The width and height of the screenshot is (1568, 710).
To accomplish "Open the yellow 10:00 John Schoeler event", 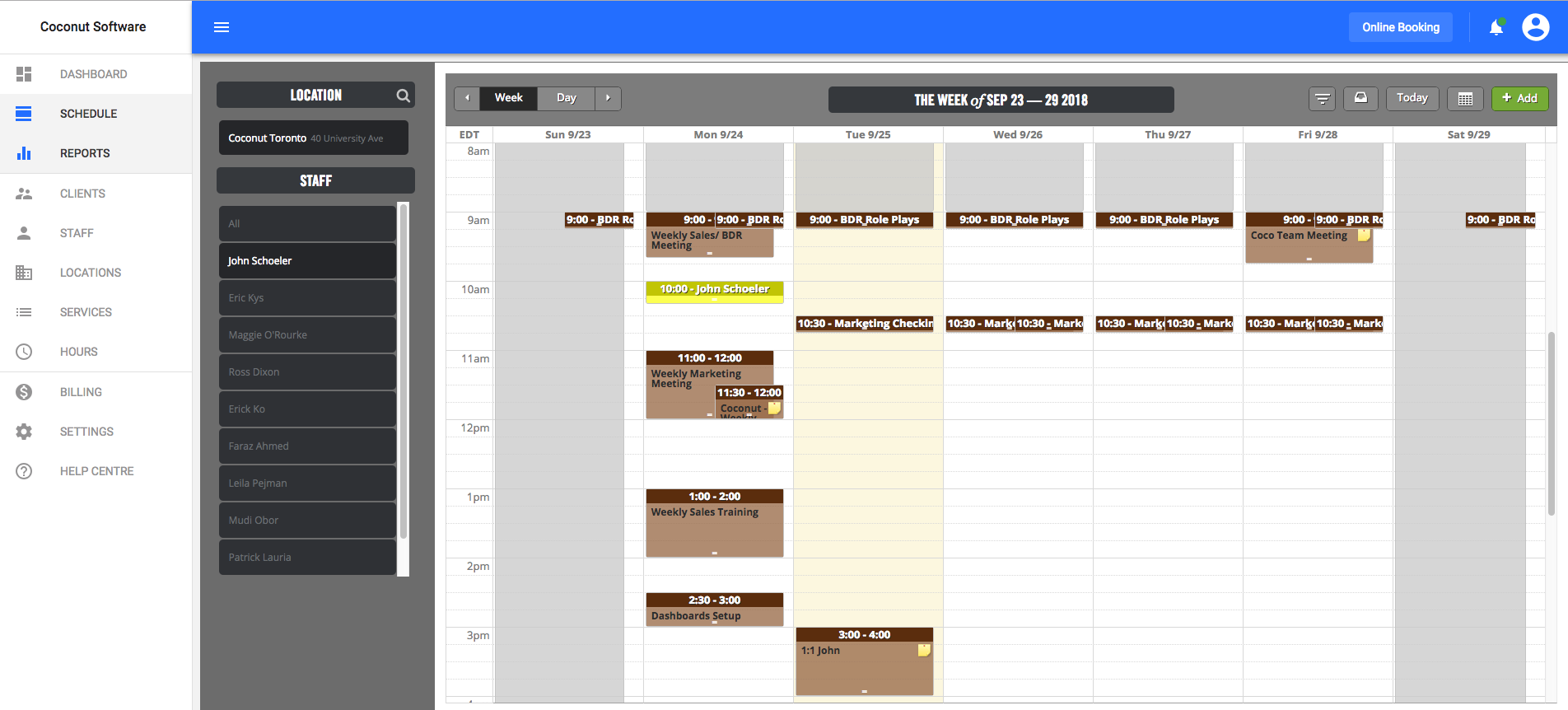I will click(715, 292).
